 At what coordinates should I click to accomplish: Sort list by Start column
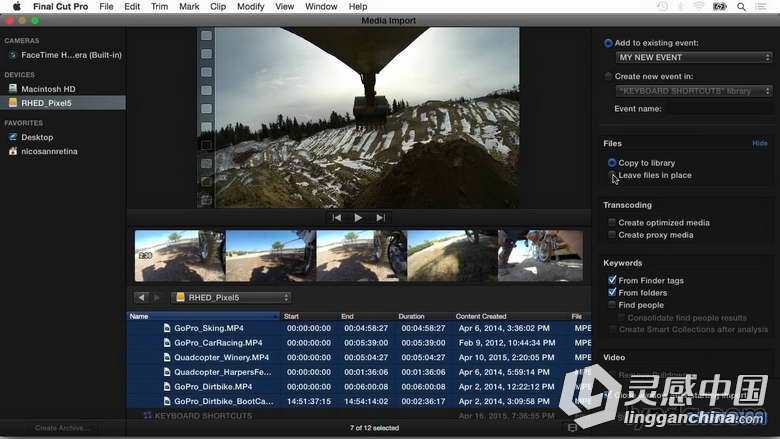click(x=309, y=316)
